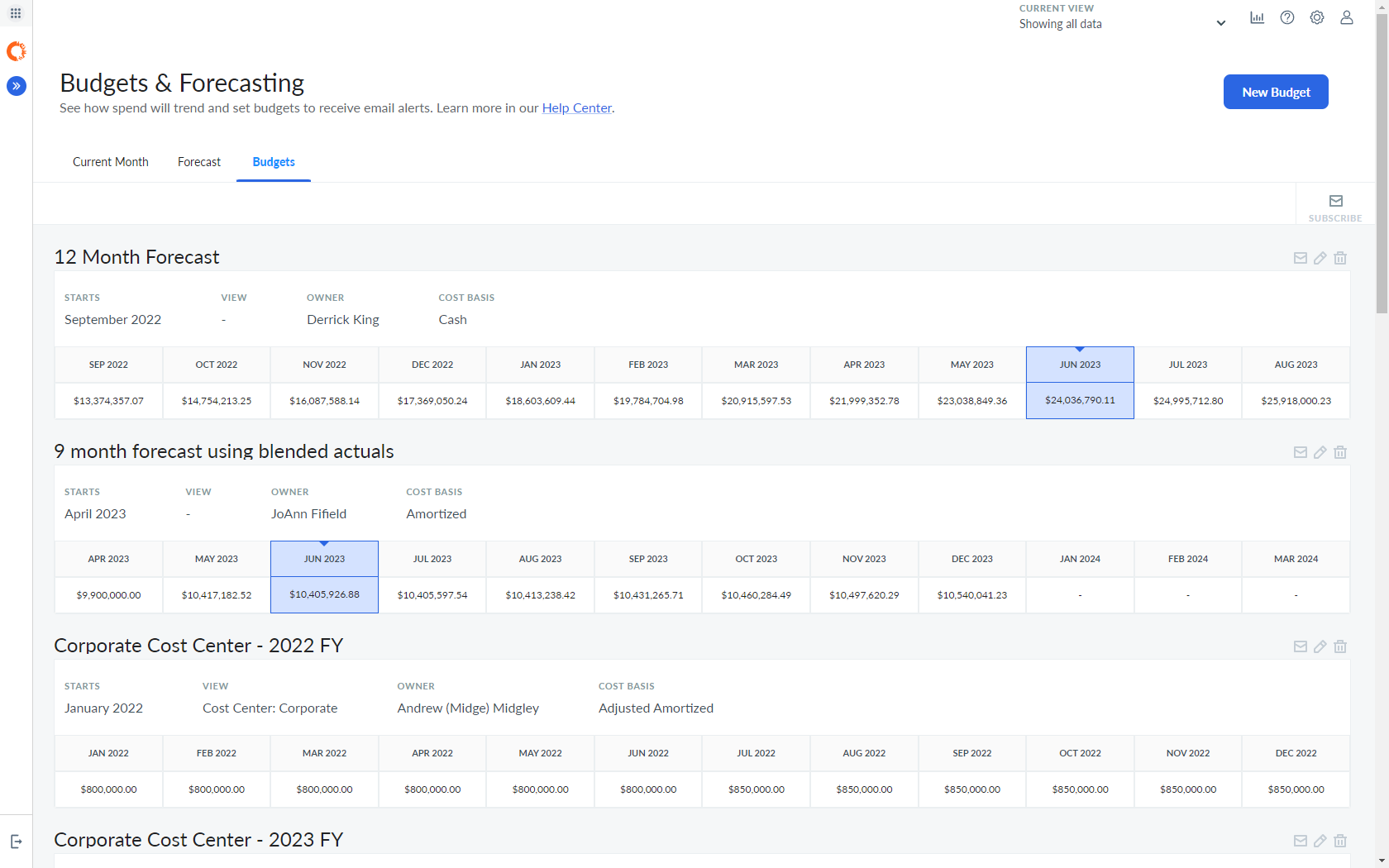Open settings via the gear icon

[1316, 17]
